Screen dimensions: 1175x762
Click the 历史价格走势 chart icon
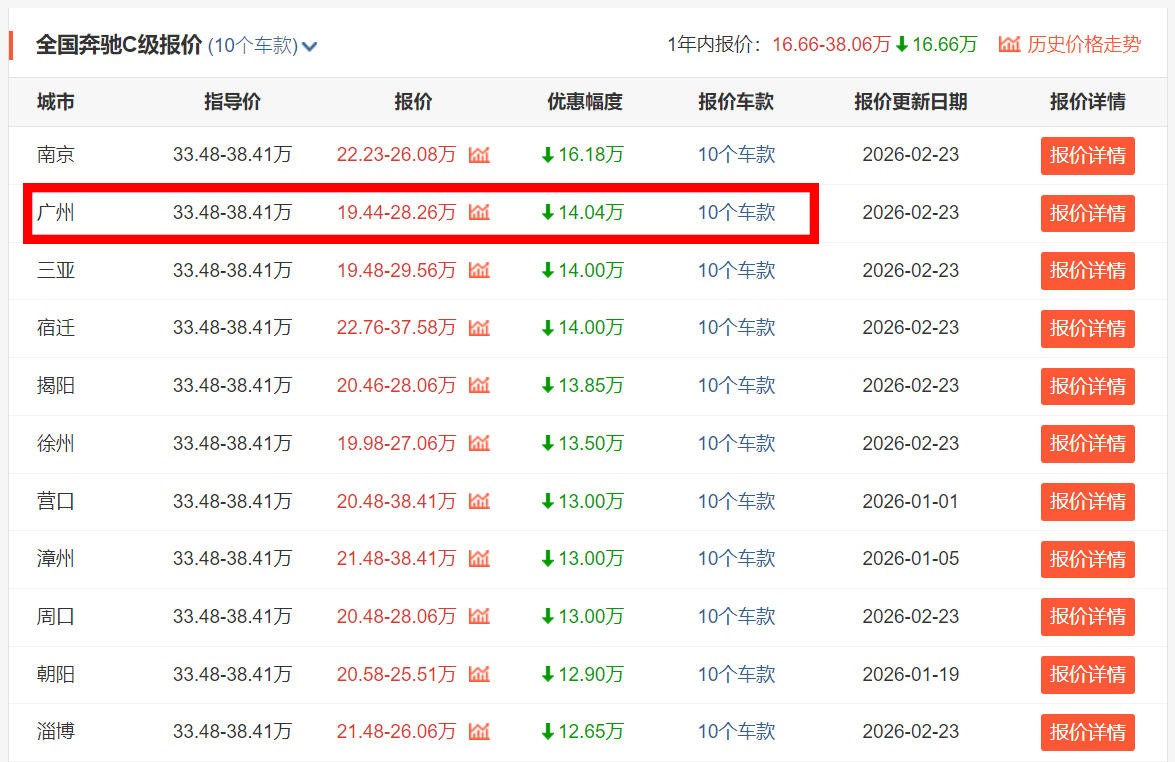point(1009,44)
